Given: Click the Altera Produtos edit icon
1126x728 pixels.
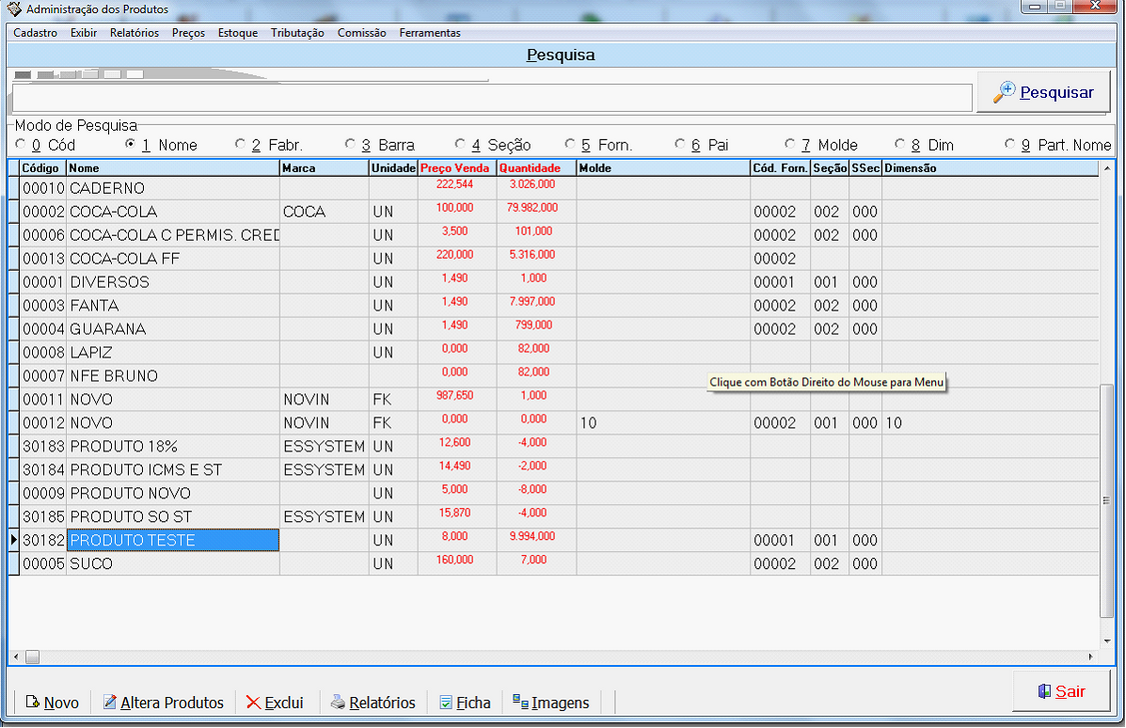Looking at the screenshot, I should pos(109,702).
